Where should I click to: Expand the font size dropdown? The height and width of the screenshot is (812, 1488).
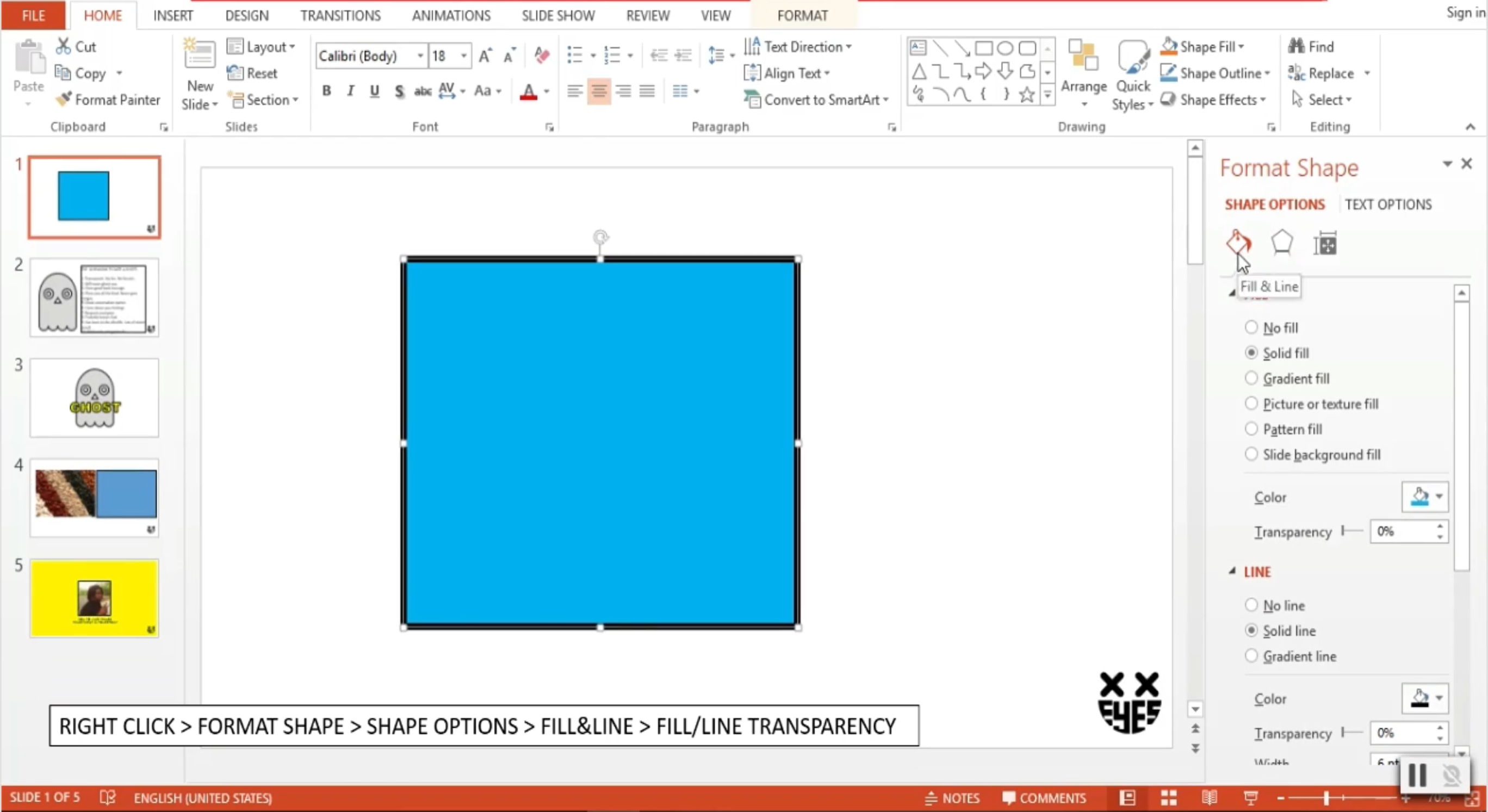[463, 55]
